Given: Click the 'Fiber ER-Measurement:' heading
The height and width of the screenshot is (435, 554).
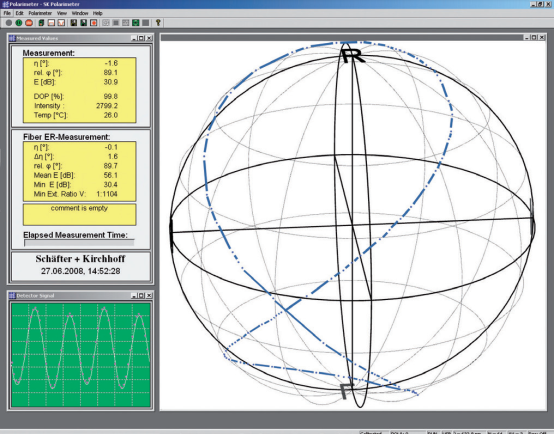Looking at the screenshot, I should tap(67, 137).
